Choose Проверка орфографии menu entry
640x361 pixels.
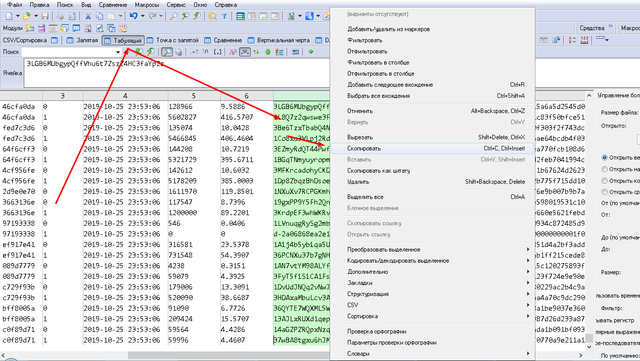[x=432, y=331]
